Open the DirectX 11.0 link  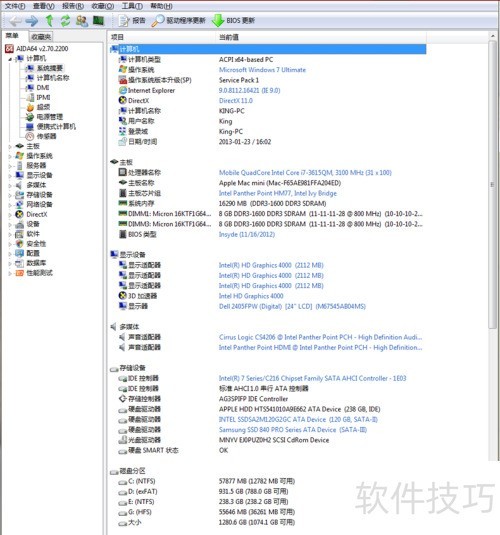pyautogui.click(x=235, y=101)
